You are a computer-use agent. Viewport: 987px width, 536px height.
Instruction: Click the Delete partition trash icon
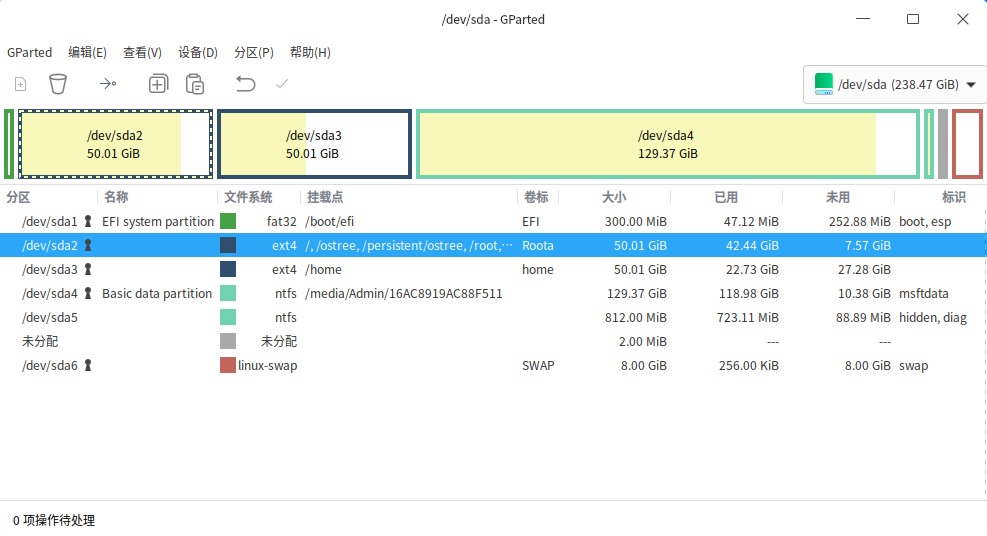58,84
